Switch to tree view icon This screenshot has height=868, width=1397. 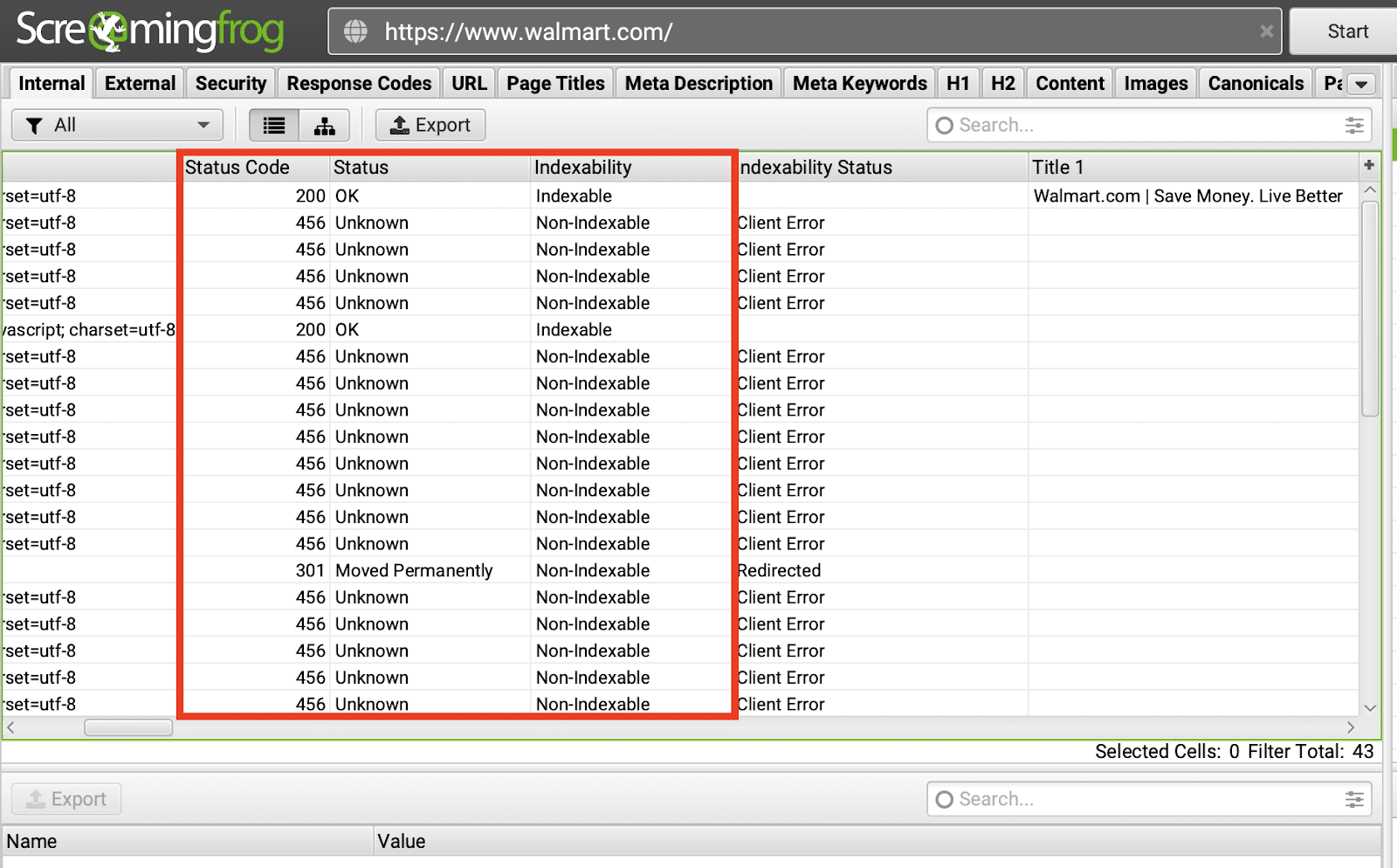coord(325,126)
